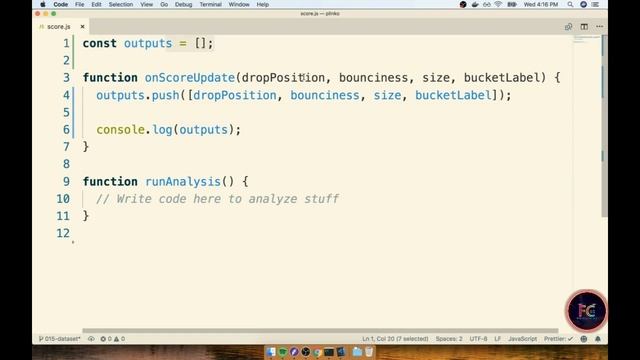Open the Window menu
The image size is (640, 360).
[239, 4]
